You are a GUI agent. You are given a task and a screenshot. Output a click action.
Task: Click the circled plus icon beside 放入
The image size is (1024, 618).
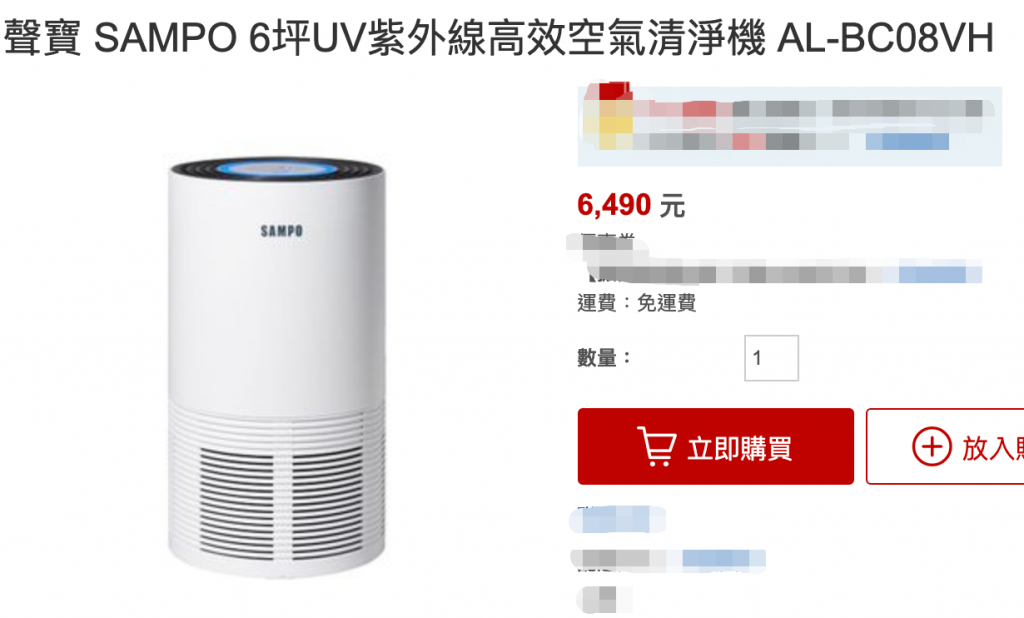point(931,447)
